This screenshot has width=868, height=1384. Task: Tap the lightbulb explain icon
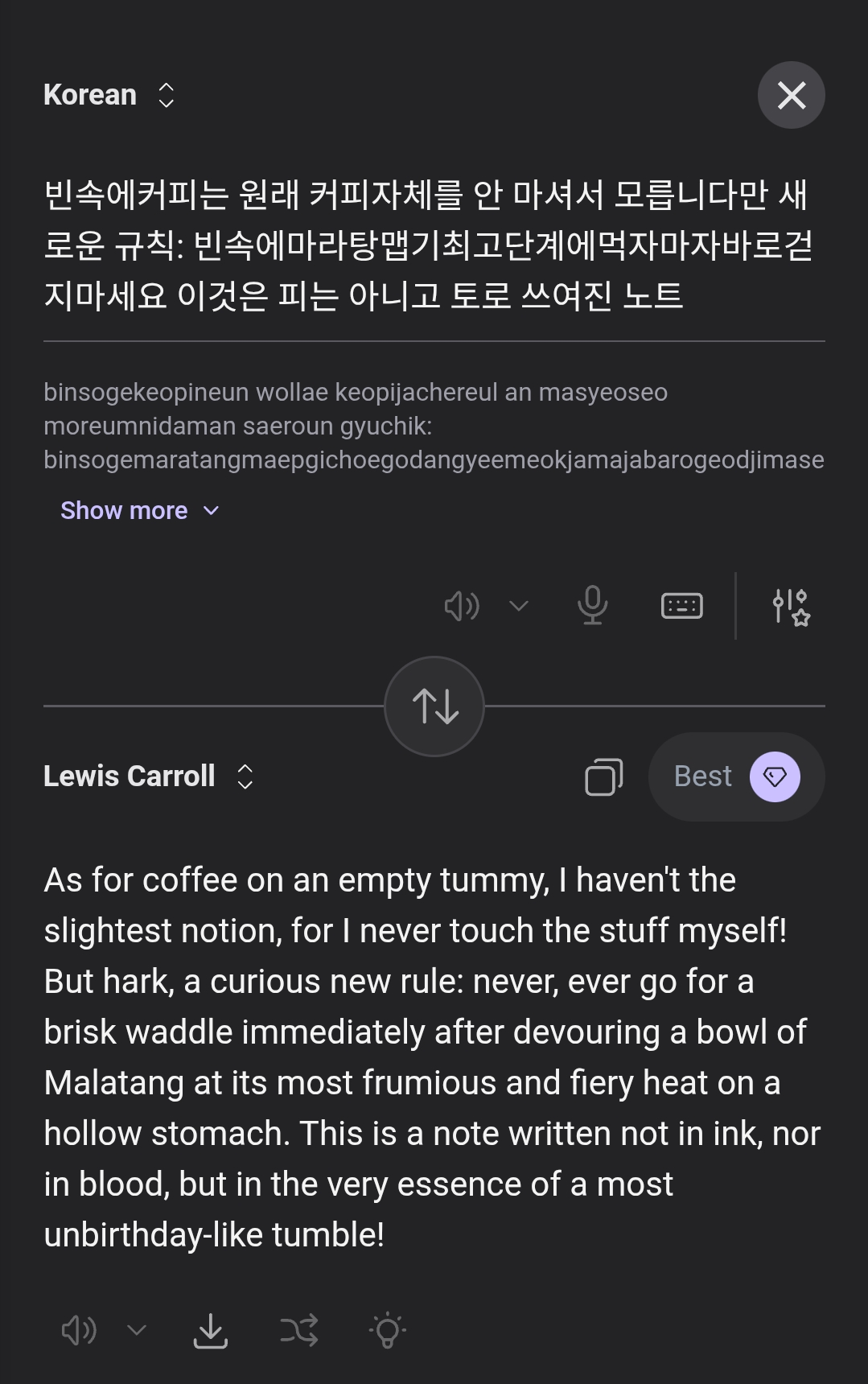point(388,1330)
